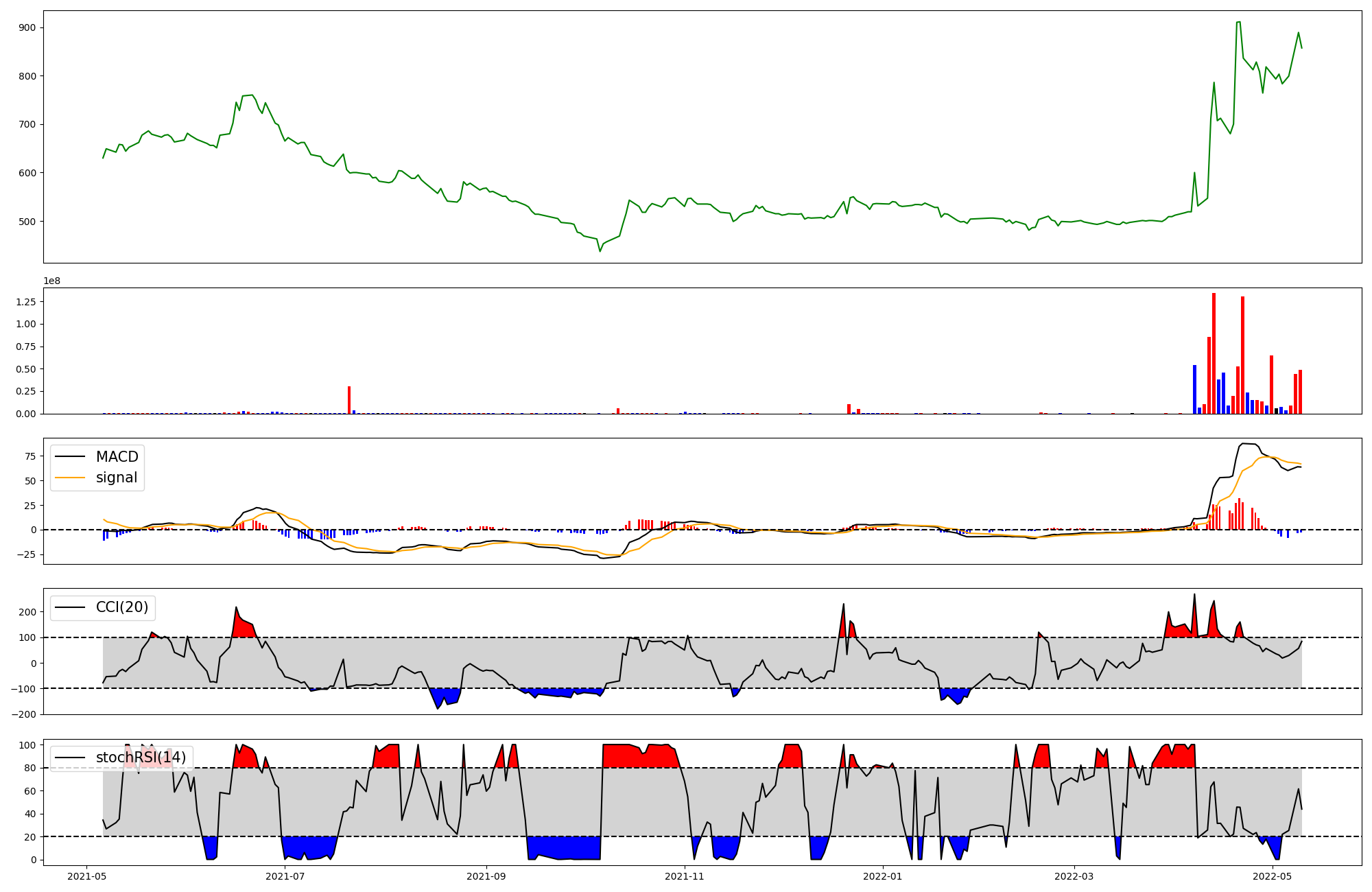
Task: Click the 2022-01 date tick label
Action: (x=882, y=876)
